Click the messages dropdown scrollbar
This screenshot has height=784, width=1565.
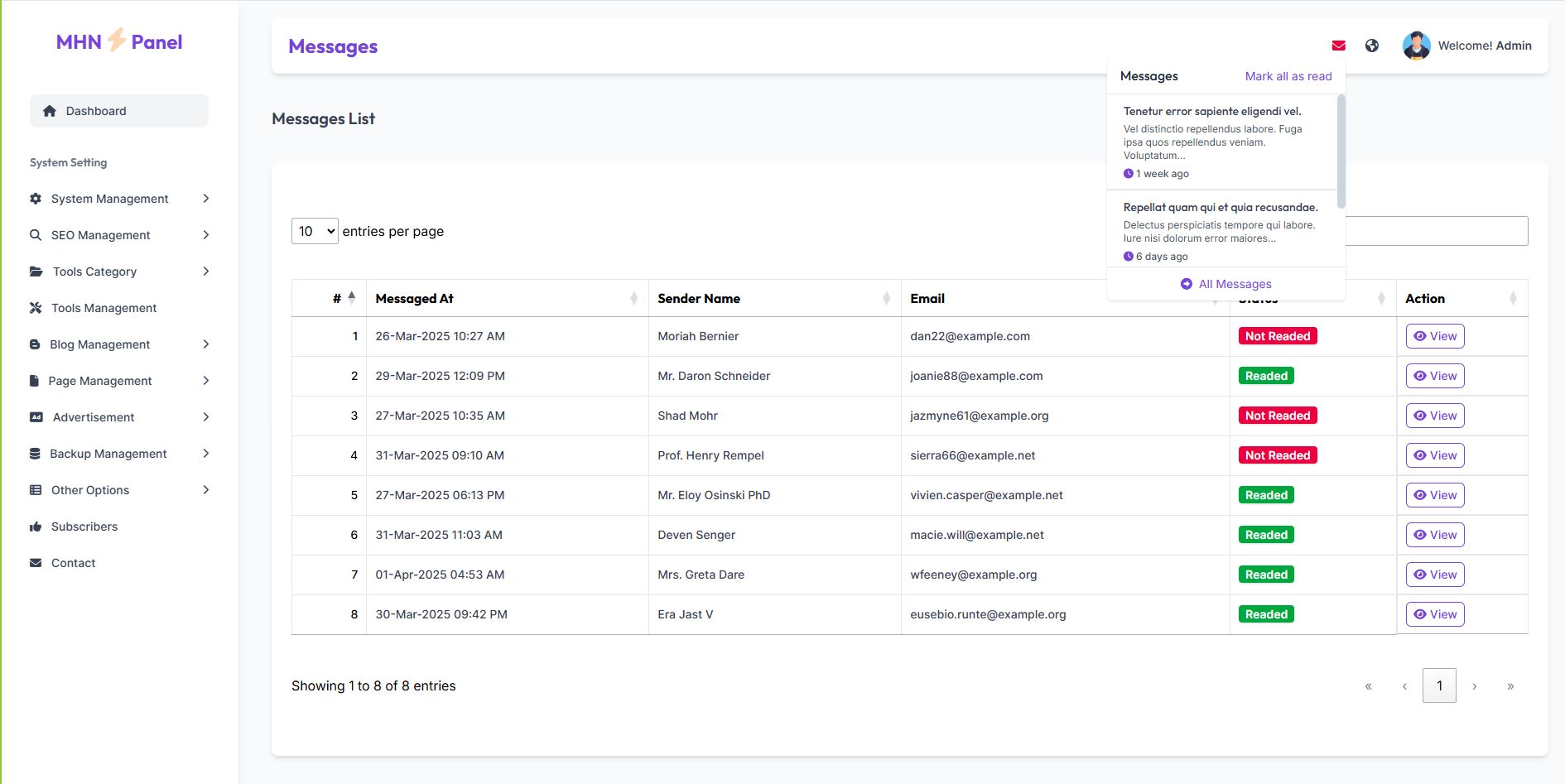tap(1341, 151)
